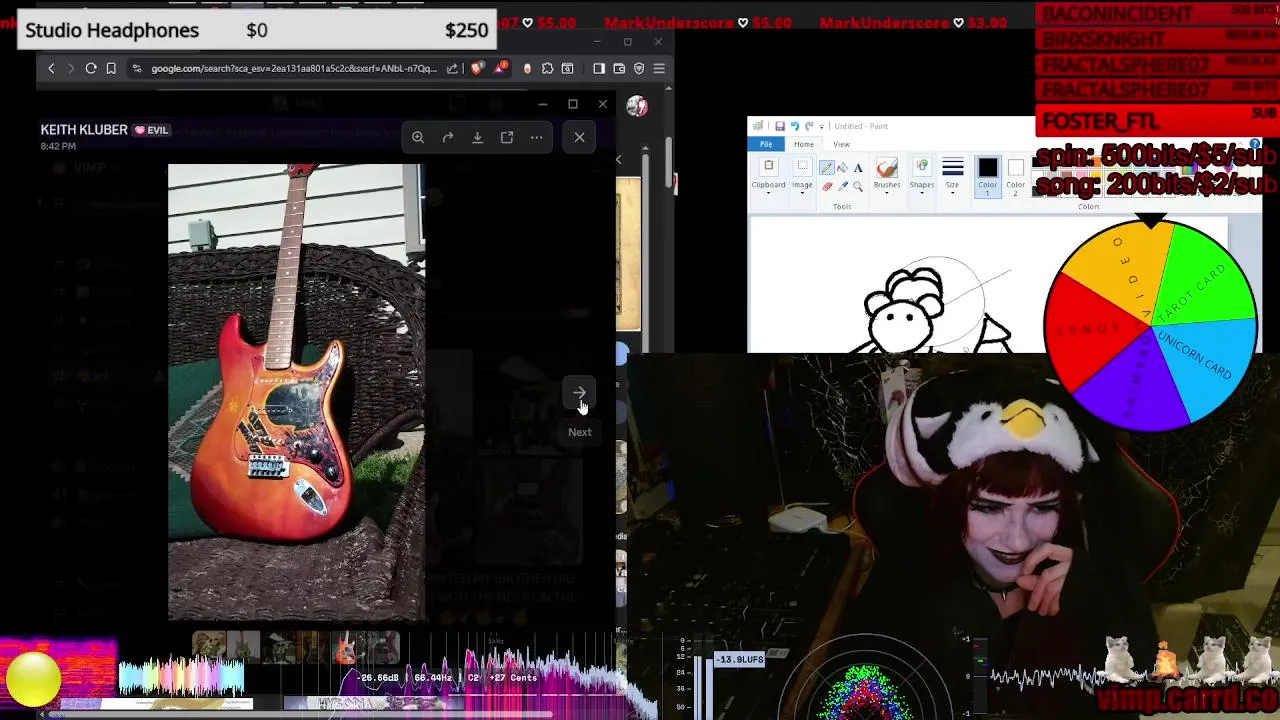Viewport: 1280px width, 720px height.
Task: Select the first thumbnail in the image strip
Action: click(208, 648)
